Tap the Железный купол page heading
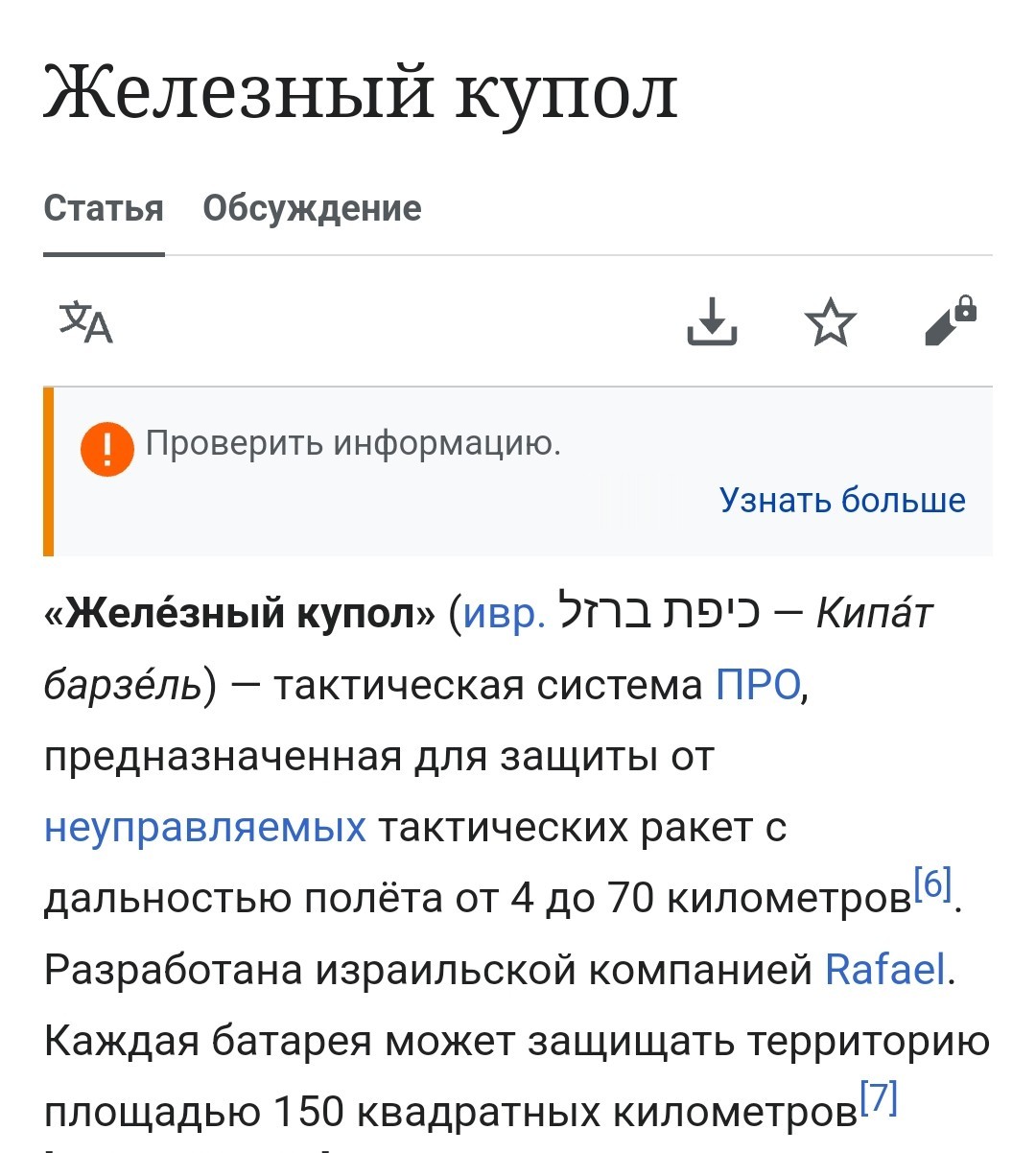 (x=361, y=93)
